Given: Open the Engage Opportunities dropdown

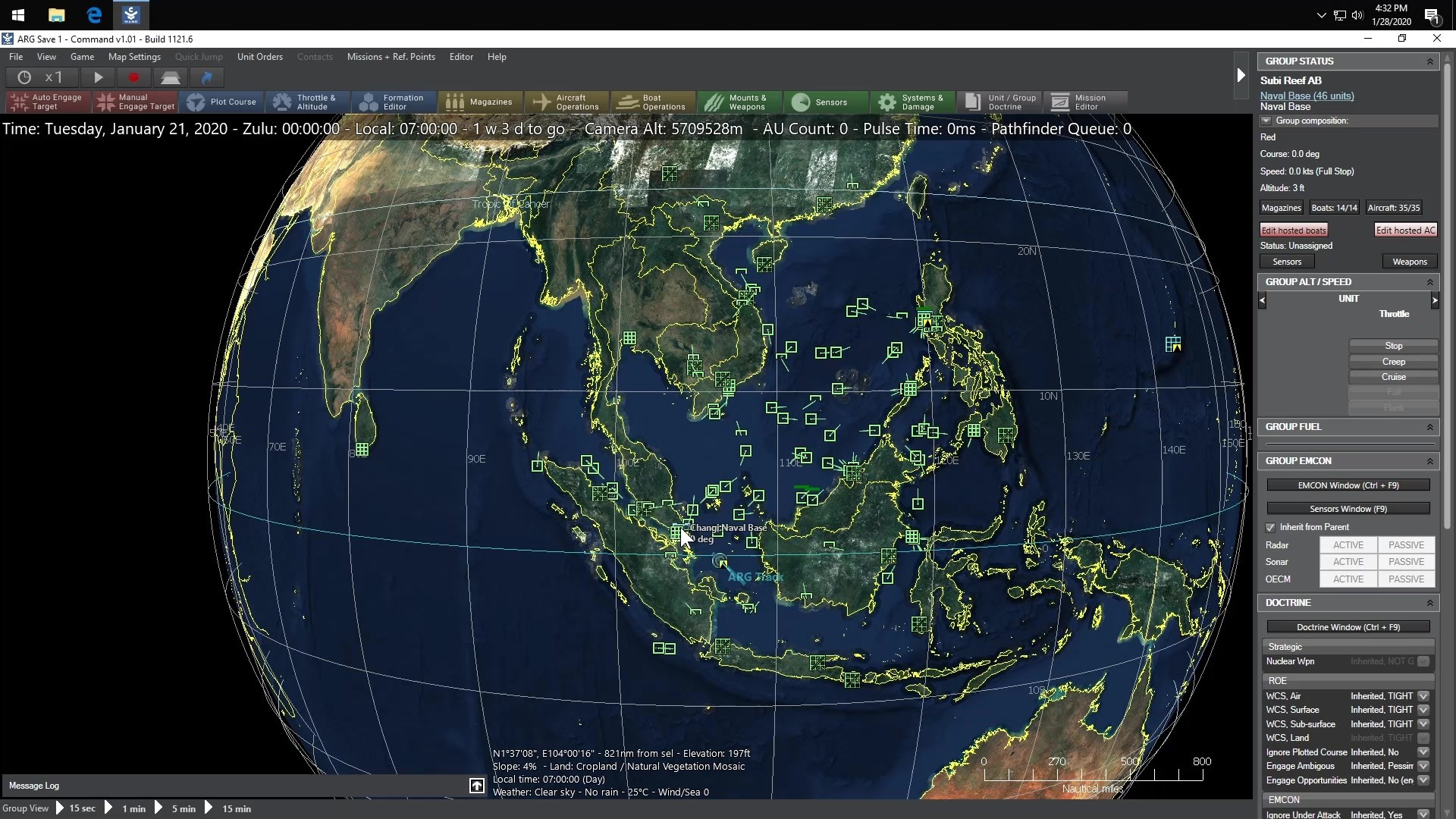Looking at the screenshot, I should point(1423,780).
